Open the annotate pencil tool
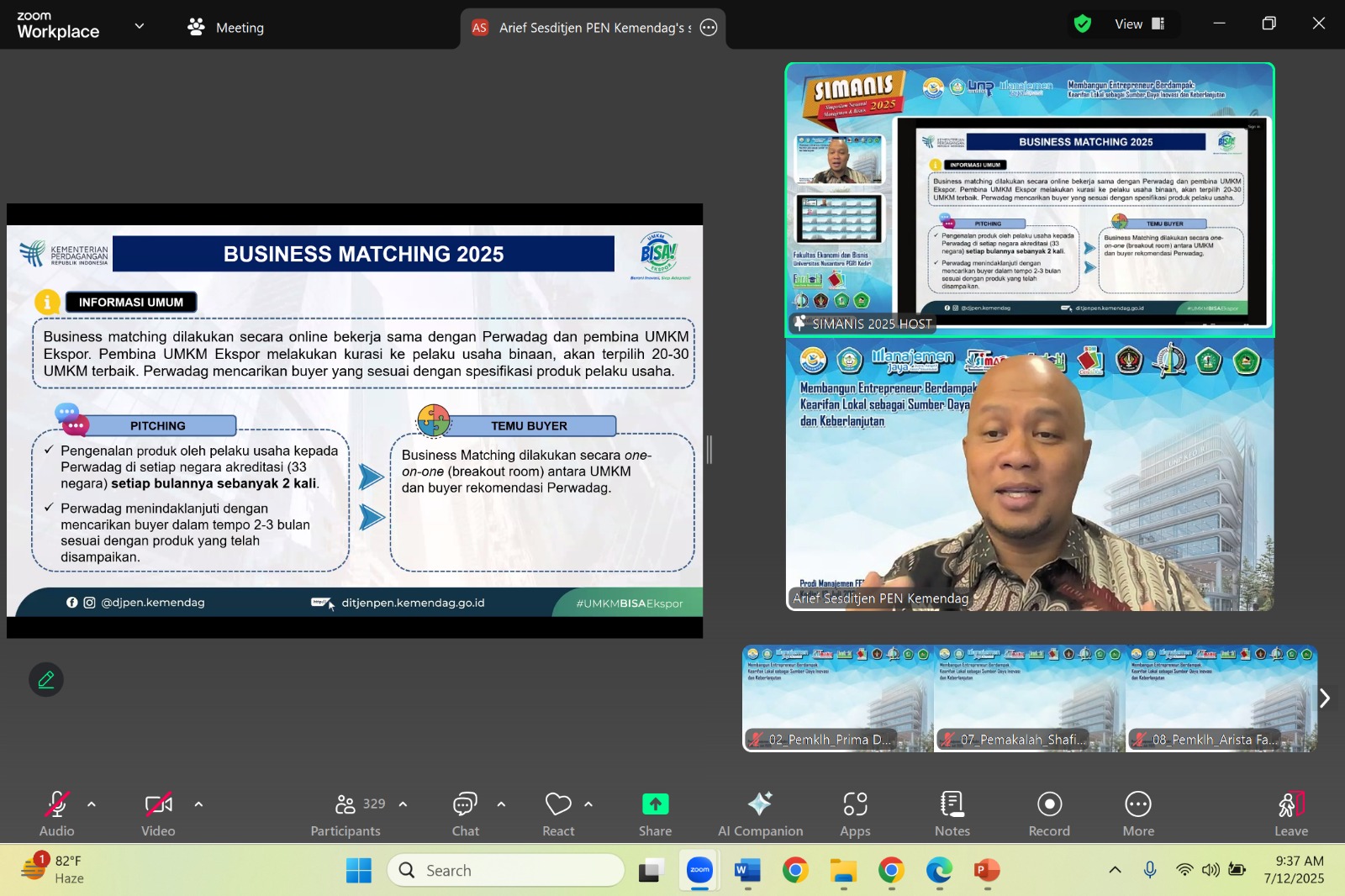 point(46,679)
